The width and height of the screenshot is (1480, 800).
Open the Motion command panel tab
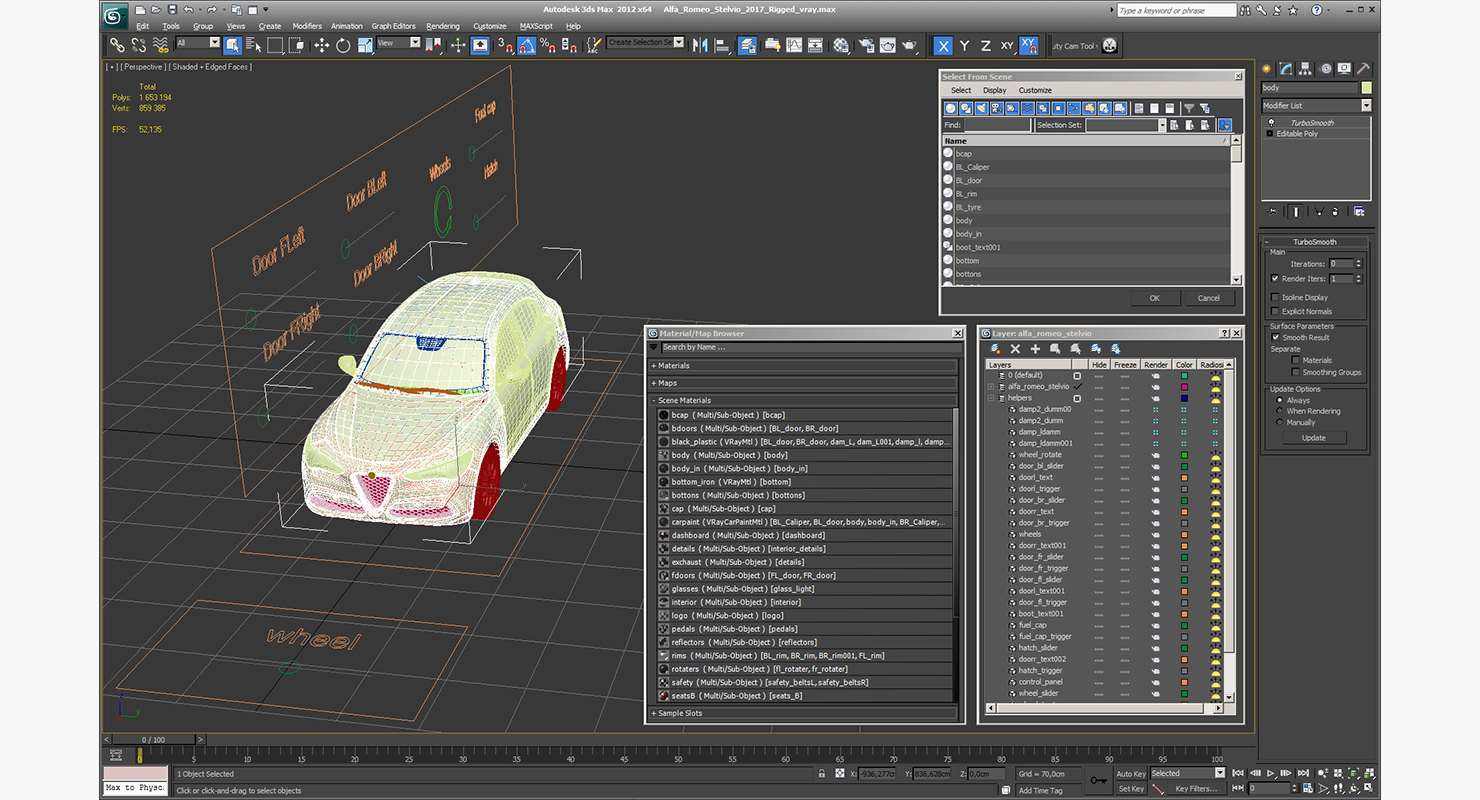[1326, 68]
